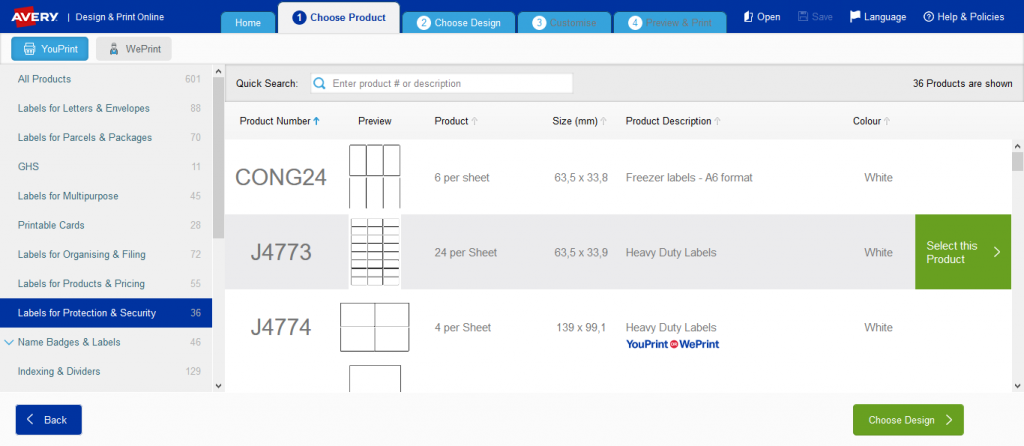This screenshot has width=1024, height=446.
Task: Select Labels for Protection & Security category
Action: coord(106,313)
